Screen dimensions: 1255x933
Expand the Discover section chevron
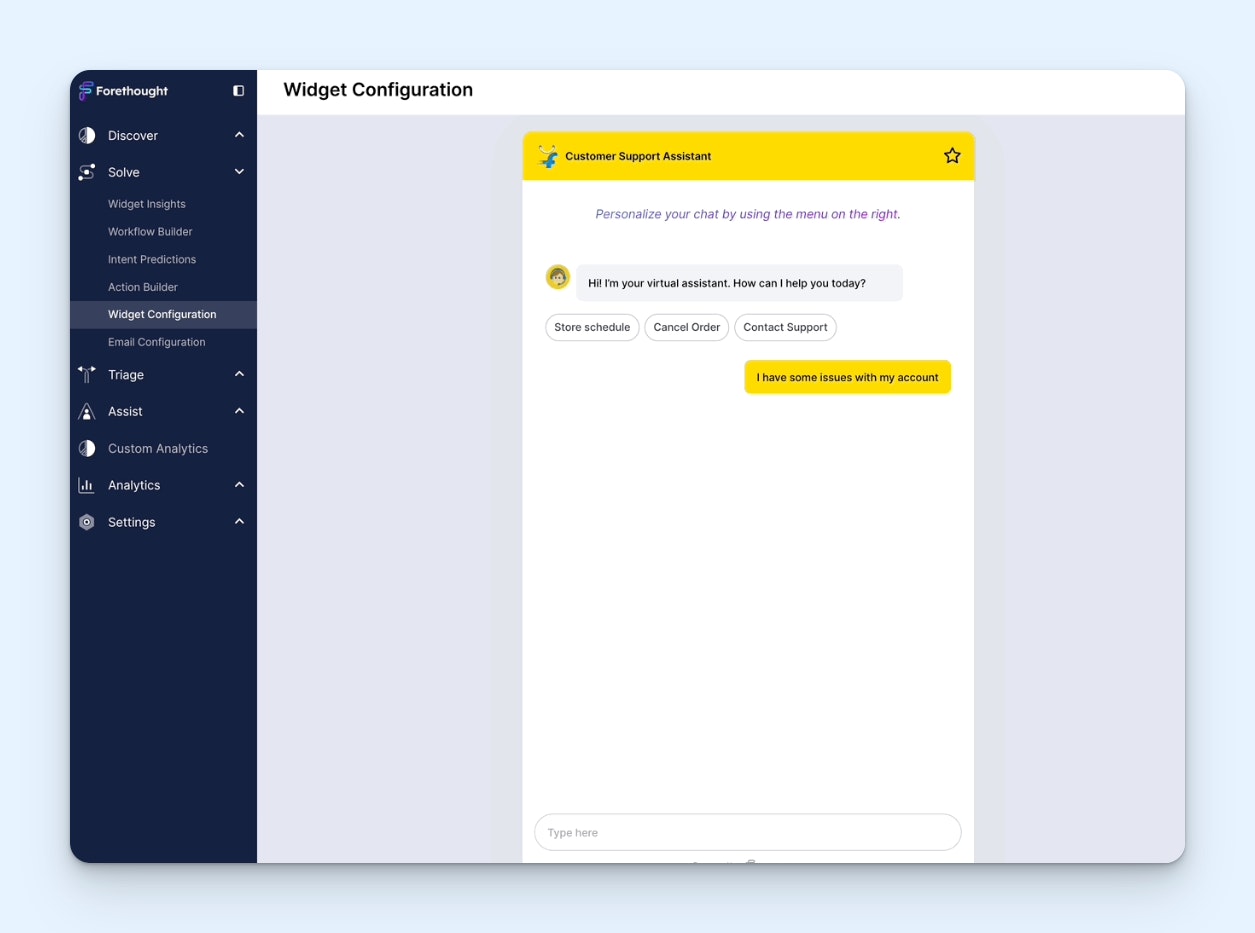tap(239, 135)
